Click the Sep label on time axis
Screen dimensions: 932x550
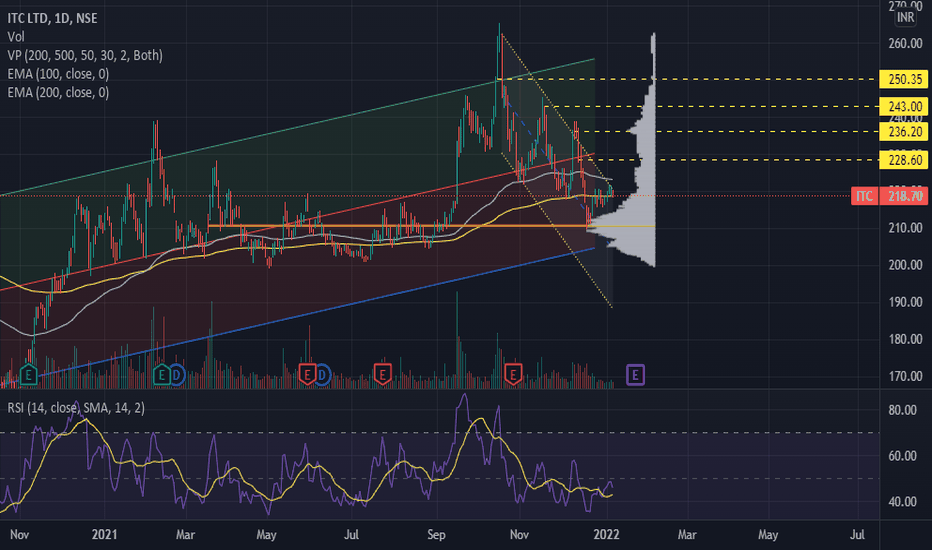pos(436,535)
